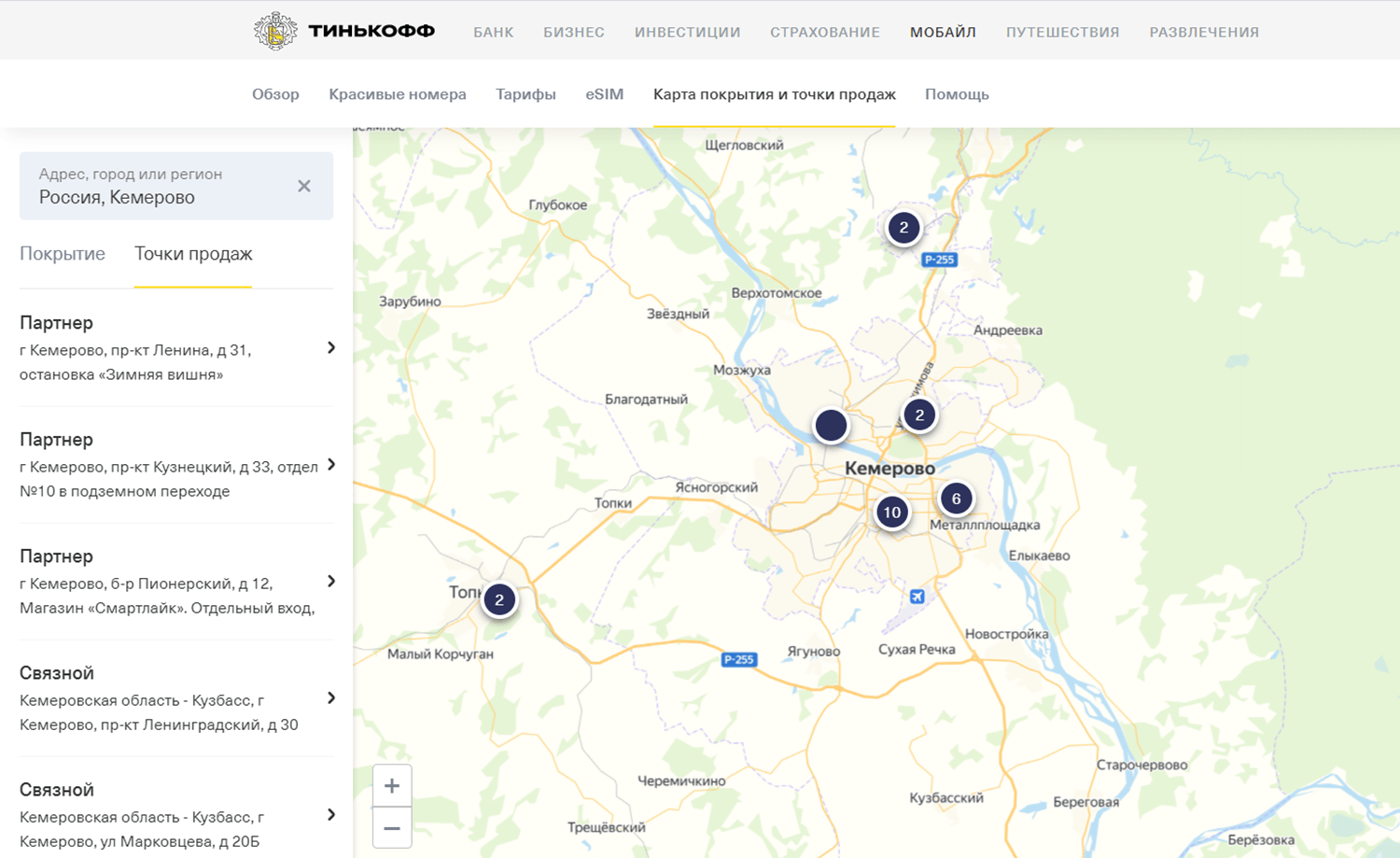Open the 2-point cluster above Kemerovo label
The image size is (1400, 858).
919,415
